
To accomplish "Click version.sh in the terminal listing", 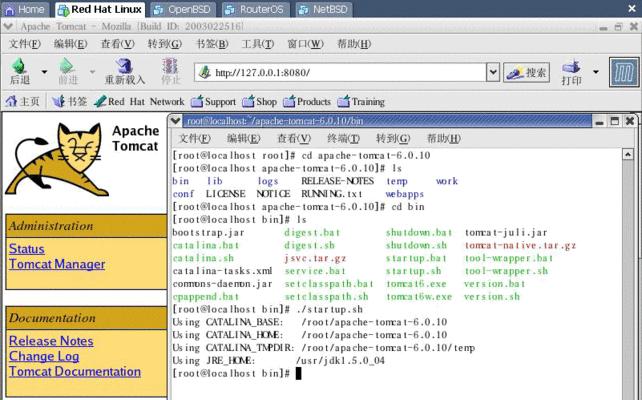I will 492,296.
